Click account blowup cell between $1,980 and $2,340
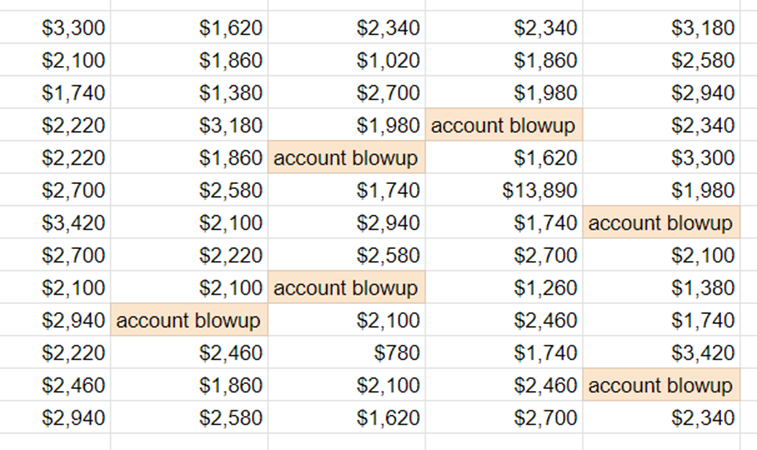This screenshot has width=757, height=450. click(504, 126)
